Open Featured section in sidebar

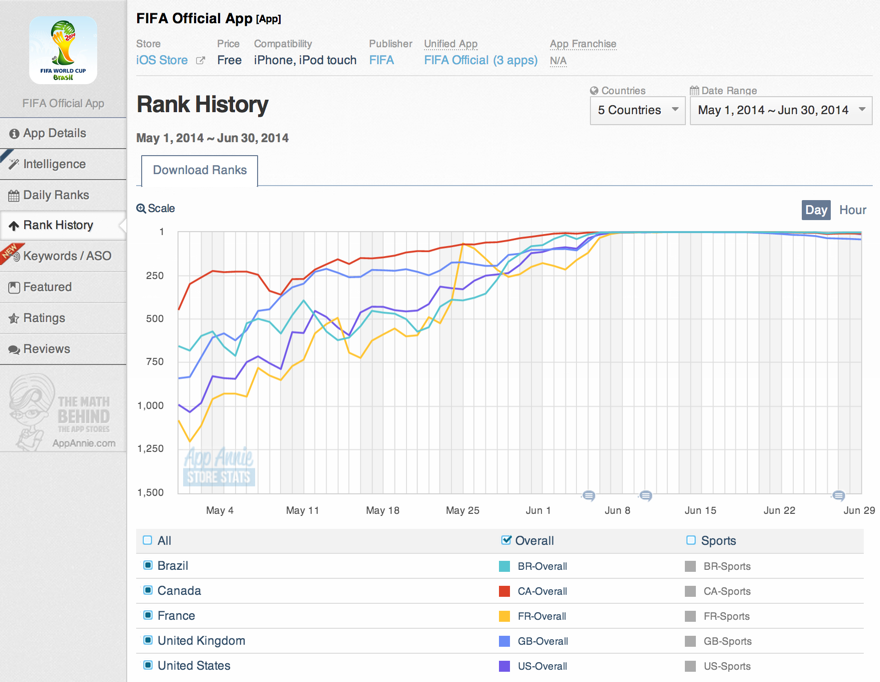pyautogui.click(x=63, y=287)
